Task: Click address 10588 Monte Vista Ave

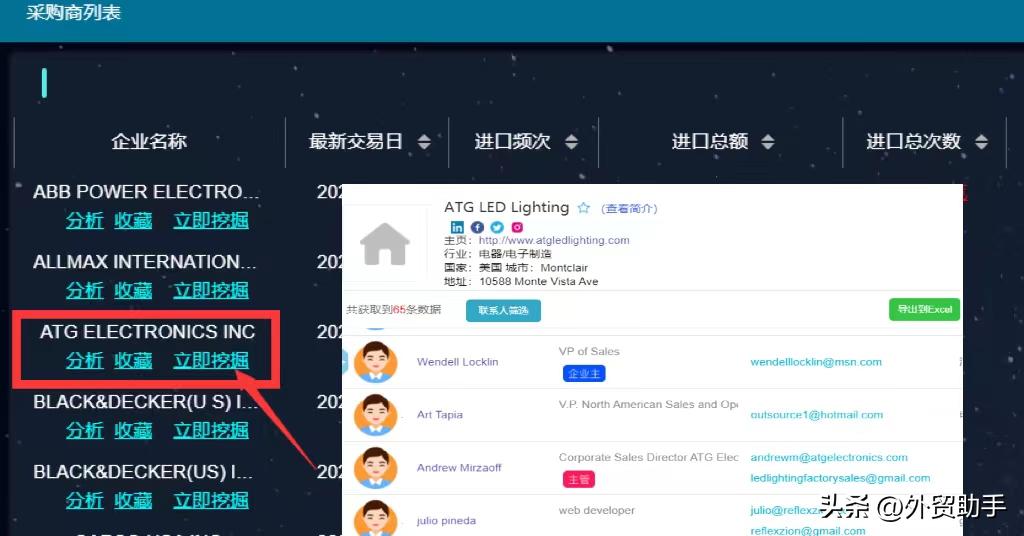Action: tap(539, 281)
